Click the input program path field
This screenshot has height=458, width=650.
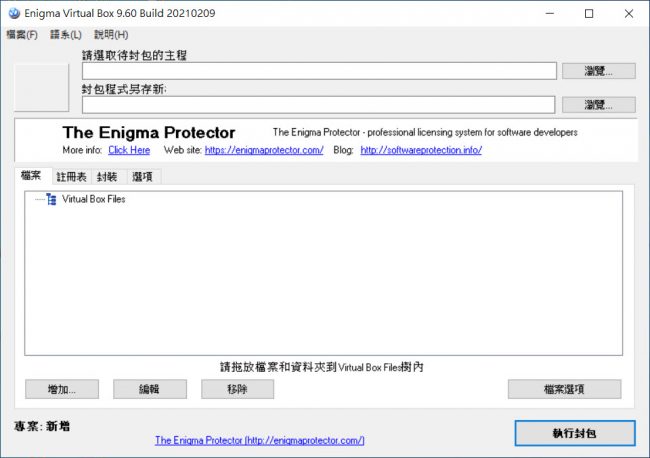tap(318, 71)
